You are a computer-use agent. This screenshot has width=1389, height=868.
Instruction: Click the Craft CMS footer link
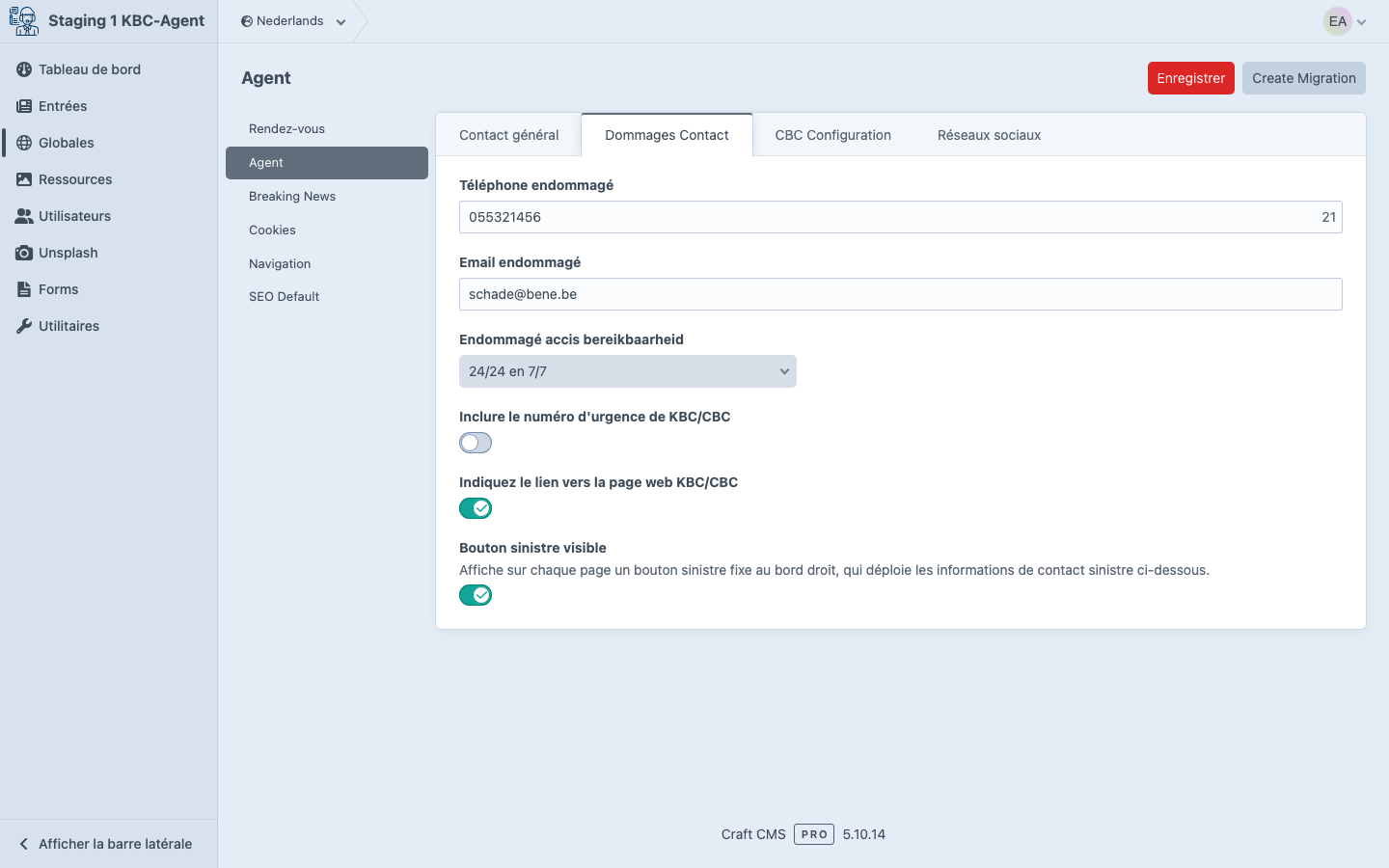point(753,834)
